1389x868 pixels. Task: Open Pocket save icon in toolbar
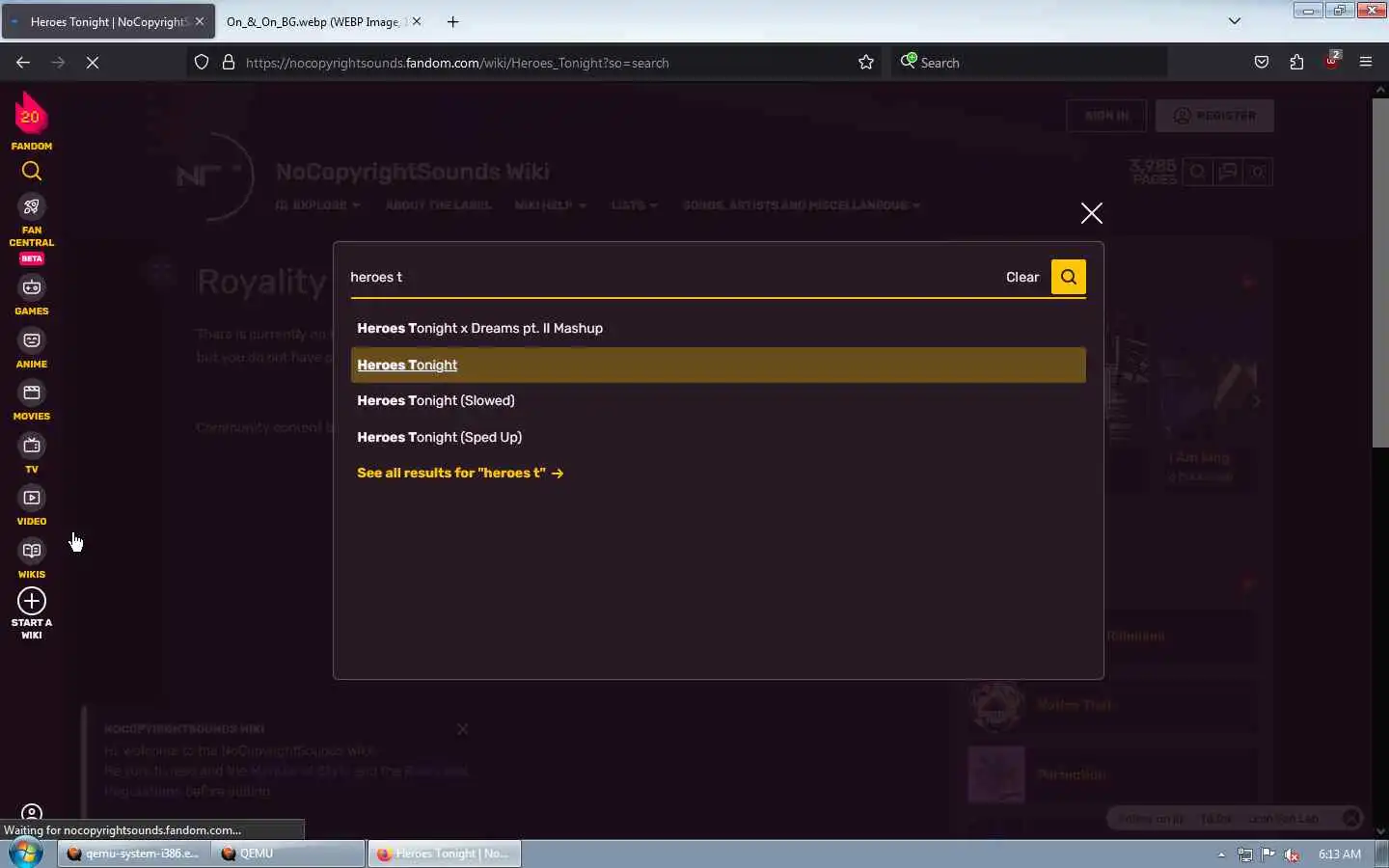(x=1262, y=62)
